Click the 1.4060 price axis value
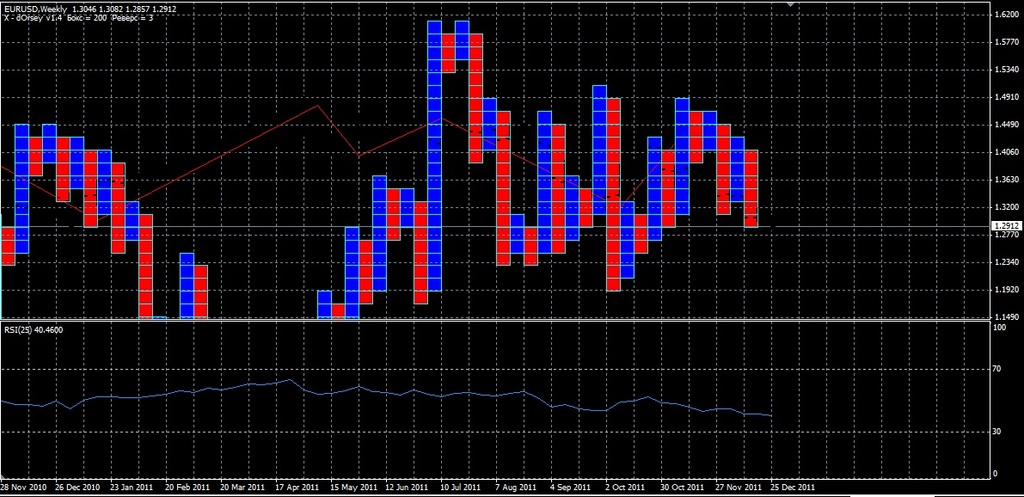This screenshot has width=1024, height=497. [x=1006, y=152]
